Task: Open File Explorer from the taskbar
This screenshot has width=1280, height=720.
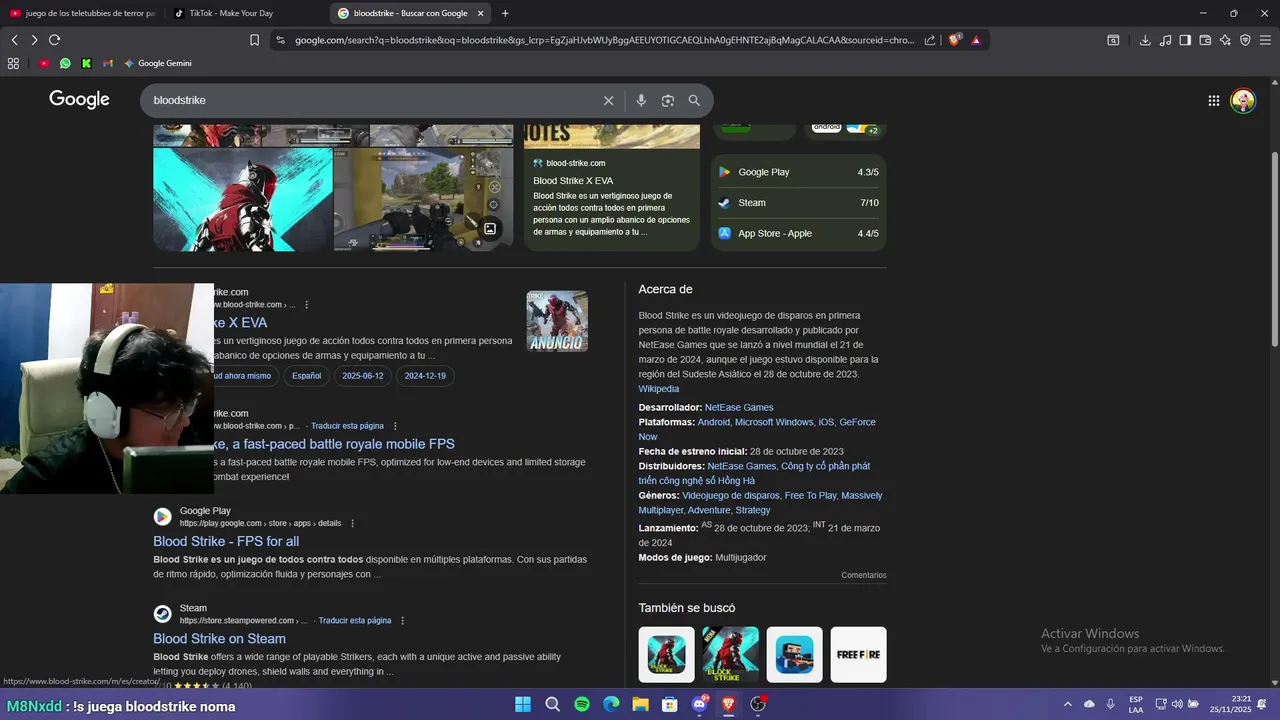Action: click(640, 704)
